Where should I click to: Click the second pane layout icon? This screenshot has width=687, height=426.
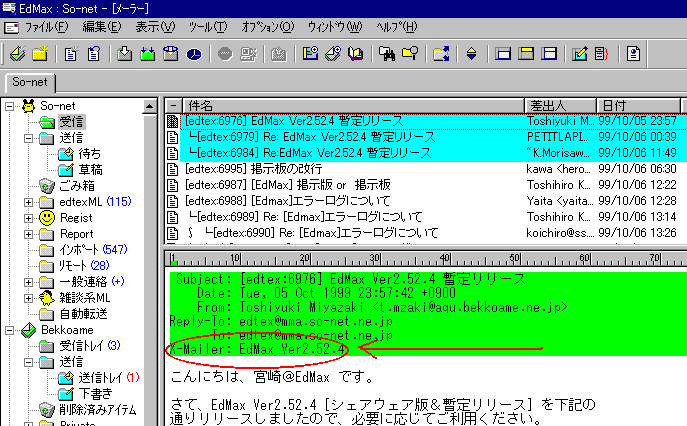(526, 54)
